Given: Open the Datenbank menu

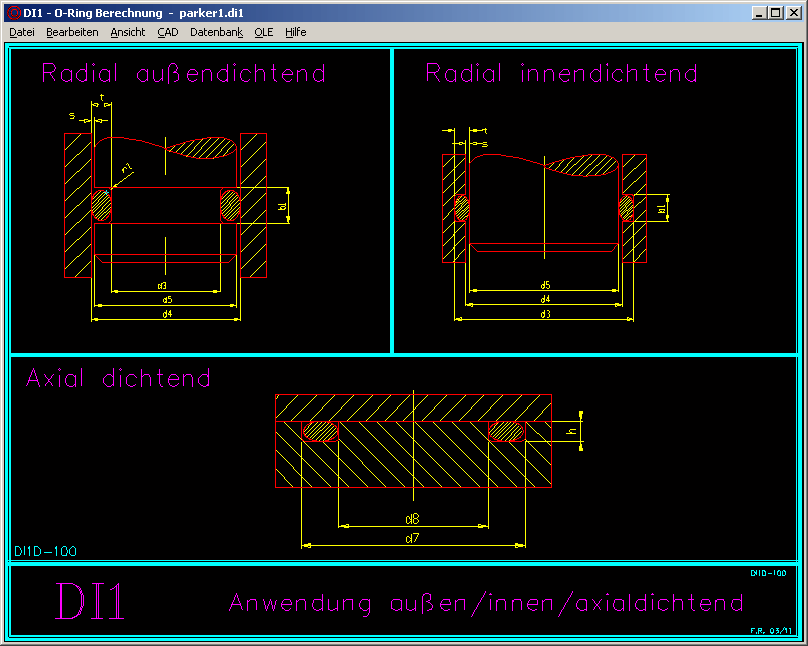Looking at the screenshot, I should point(216,32).
